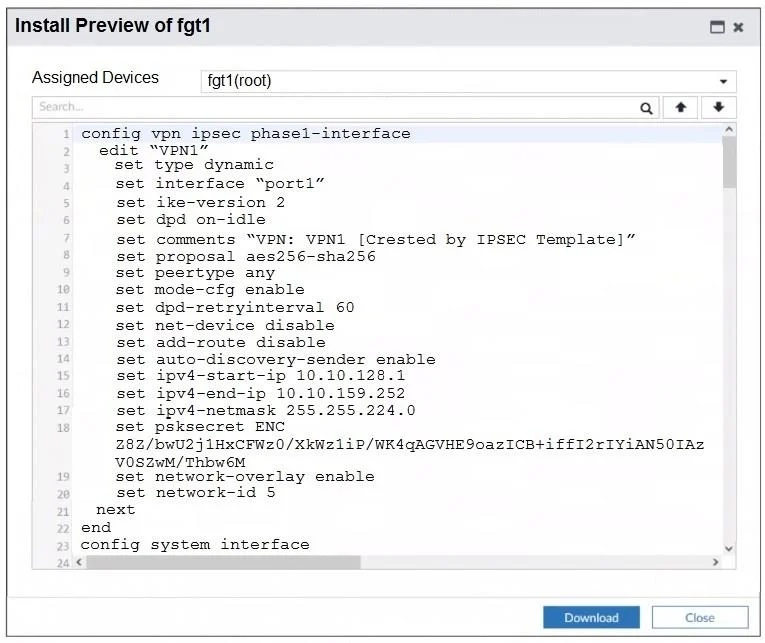Click the horizontal scrollbar right arrow

[715, 562]
